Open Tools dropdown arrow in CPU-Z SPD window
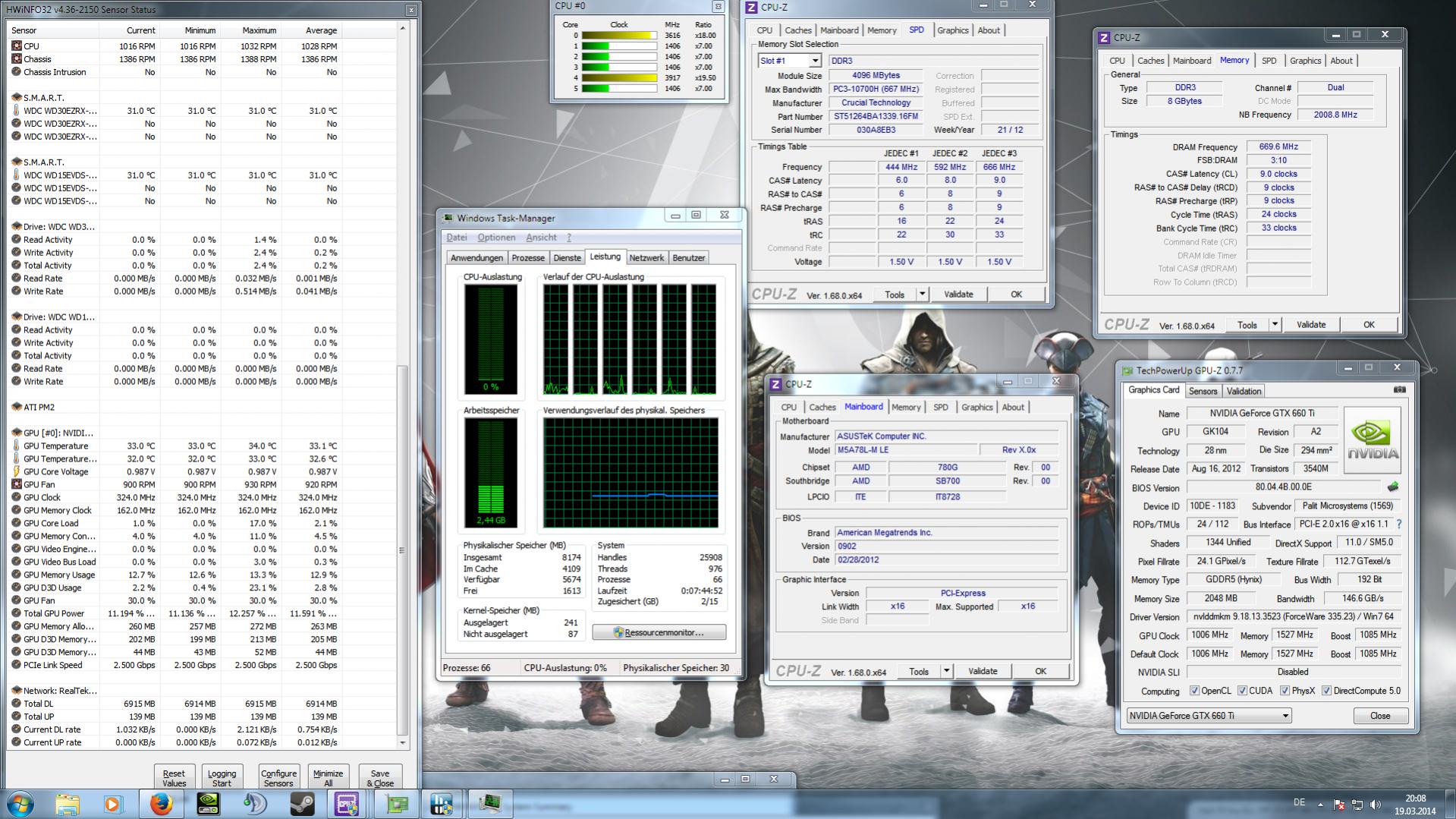Viewport: 1456px width, 819px height. (922, 295)
